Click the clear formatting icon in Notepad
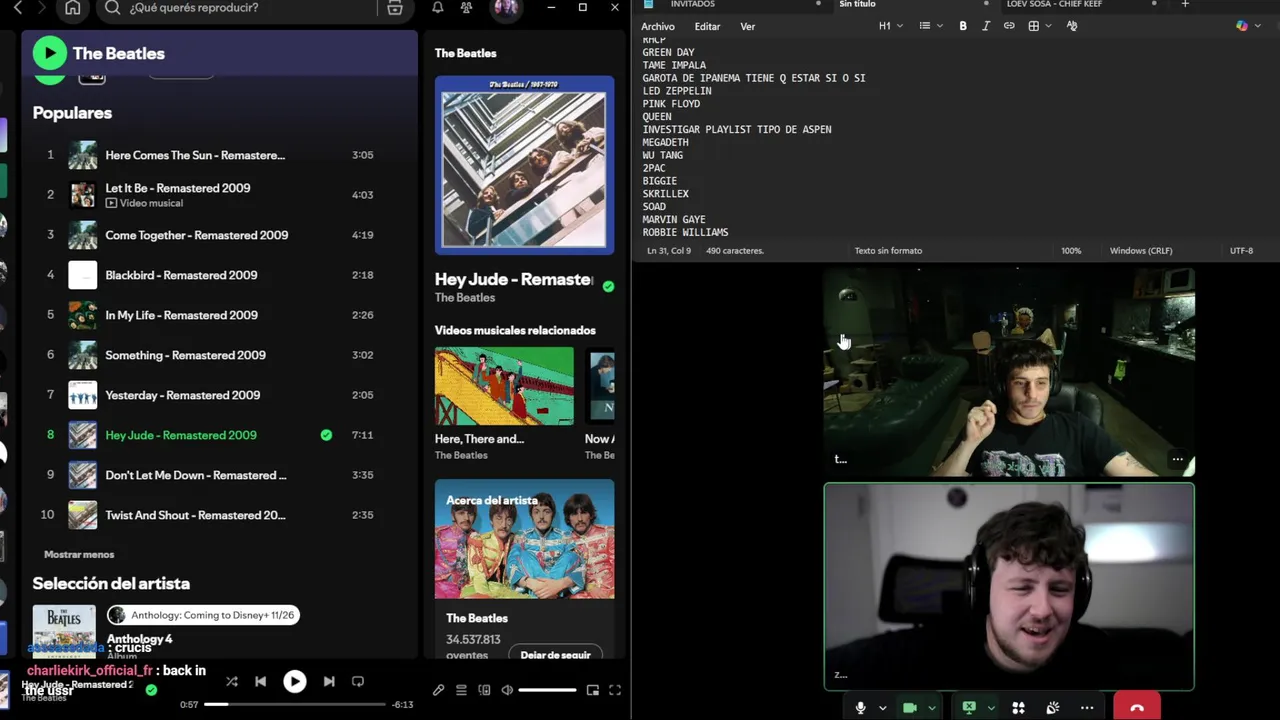This screenshot has height=720, width=1280. click(x=1072, y=26)
